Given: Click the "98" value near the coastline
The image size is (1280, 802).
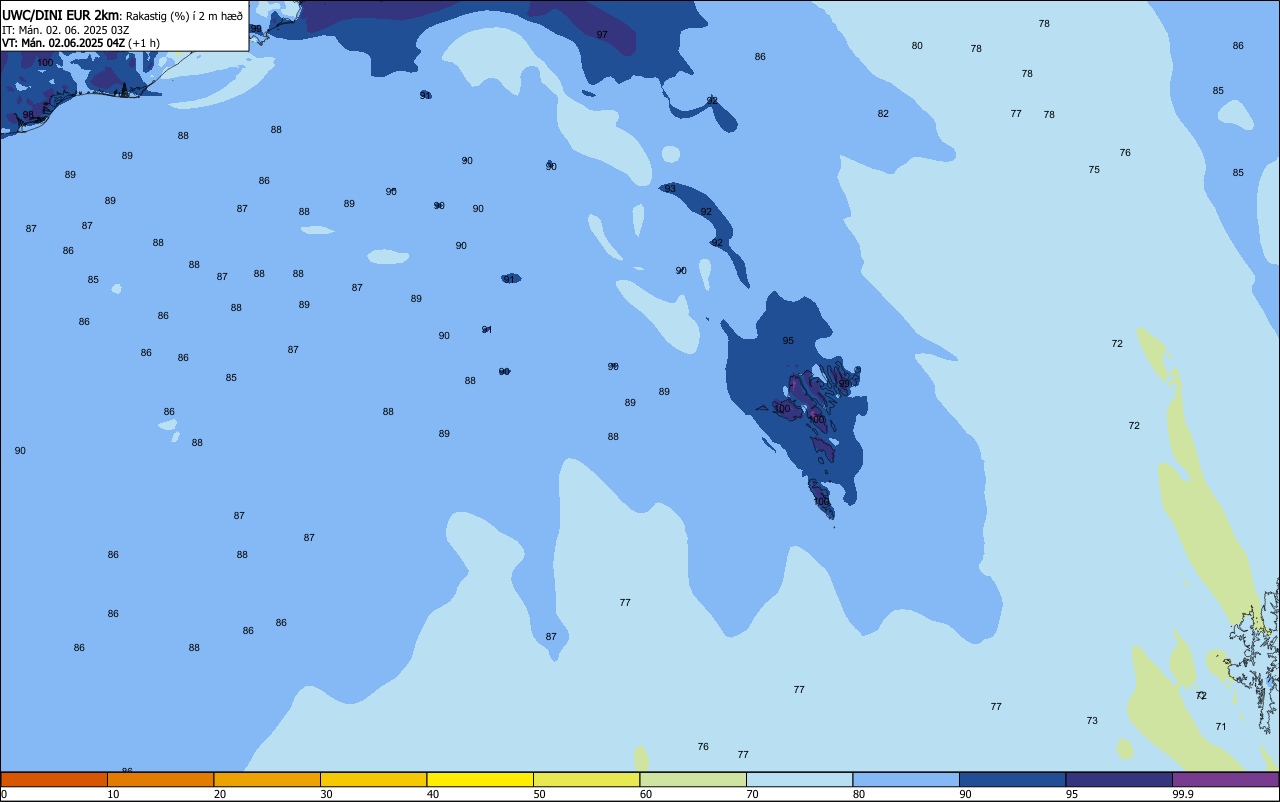Looking at the screenshot, I should point(28,115).
